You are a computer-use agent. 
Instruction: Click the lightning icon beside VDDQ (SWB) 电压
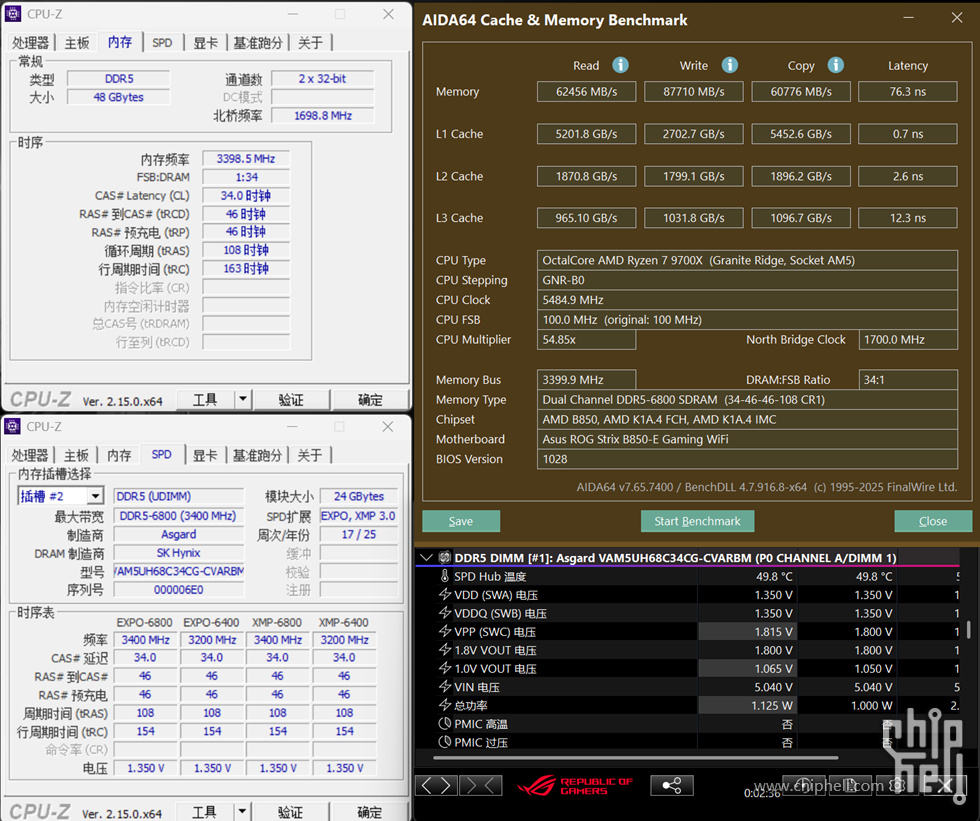[444, 613]
